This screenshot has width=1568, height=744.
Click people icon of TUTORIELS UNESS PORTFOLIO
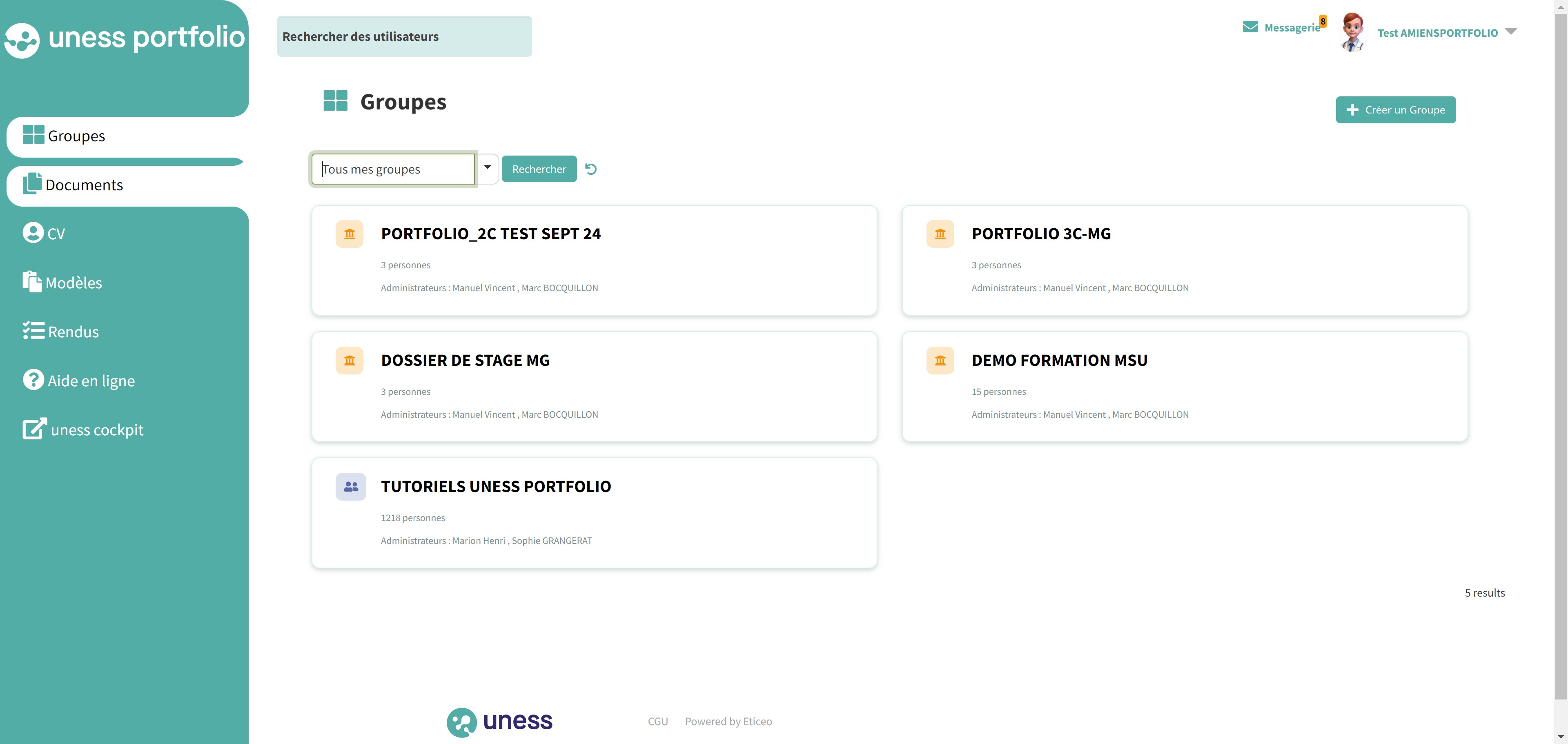[351, 486]
